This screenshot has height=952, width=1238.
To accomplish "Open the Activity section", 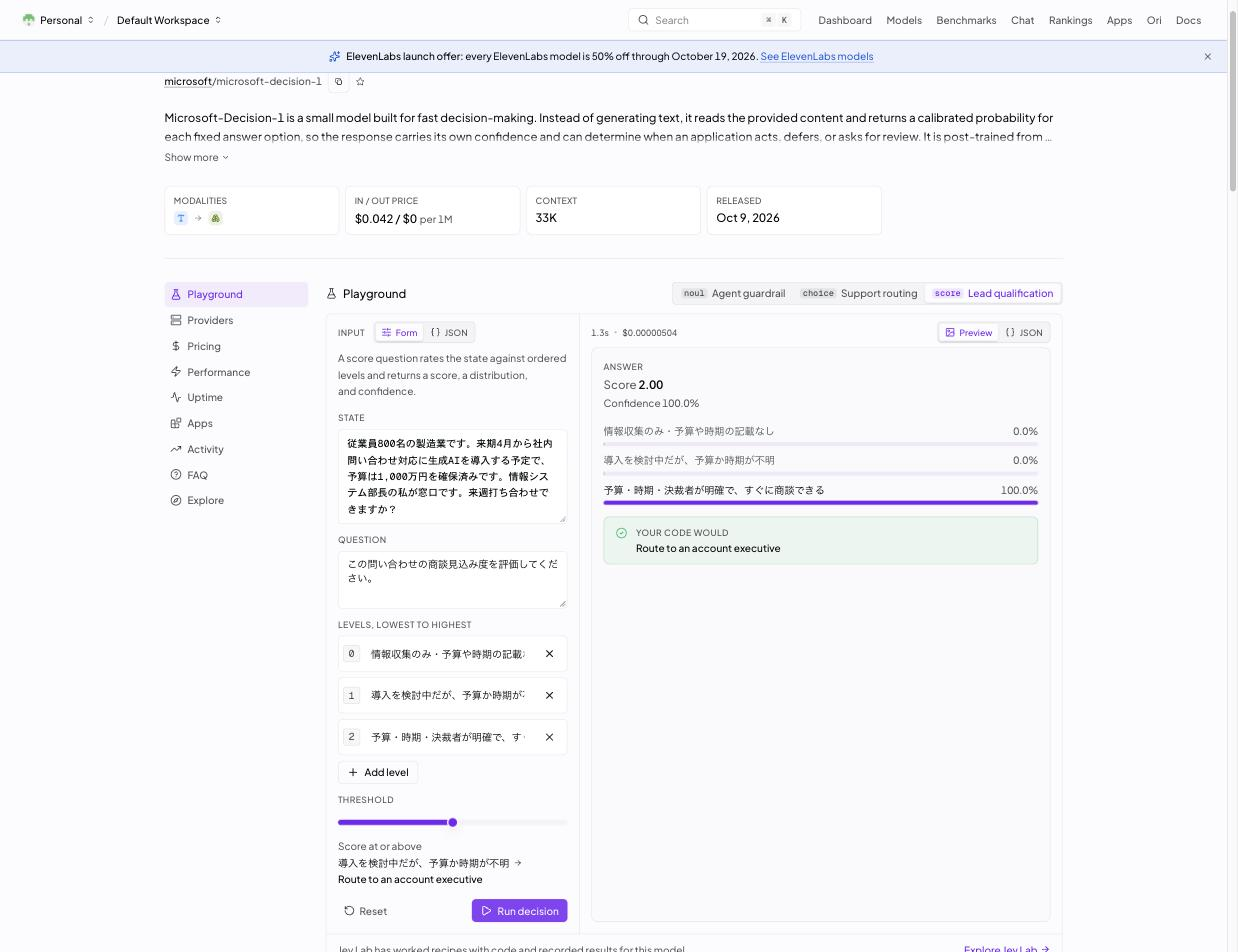I will click(236, 449).
